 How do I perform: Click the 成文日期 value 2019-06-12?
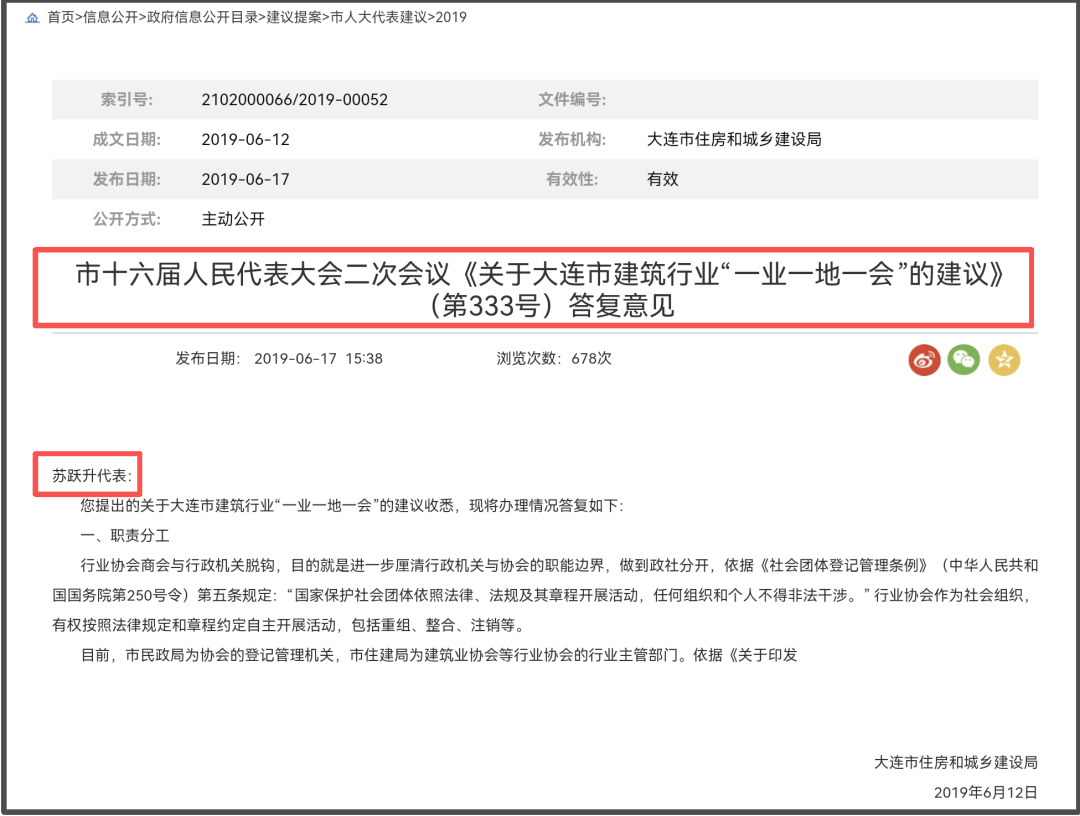click(x=245, y=139)
